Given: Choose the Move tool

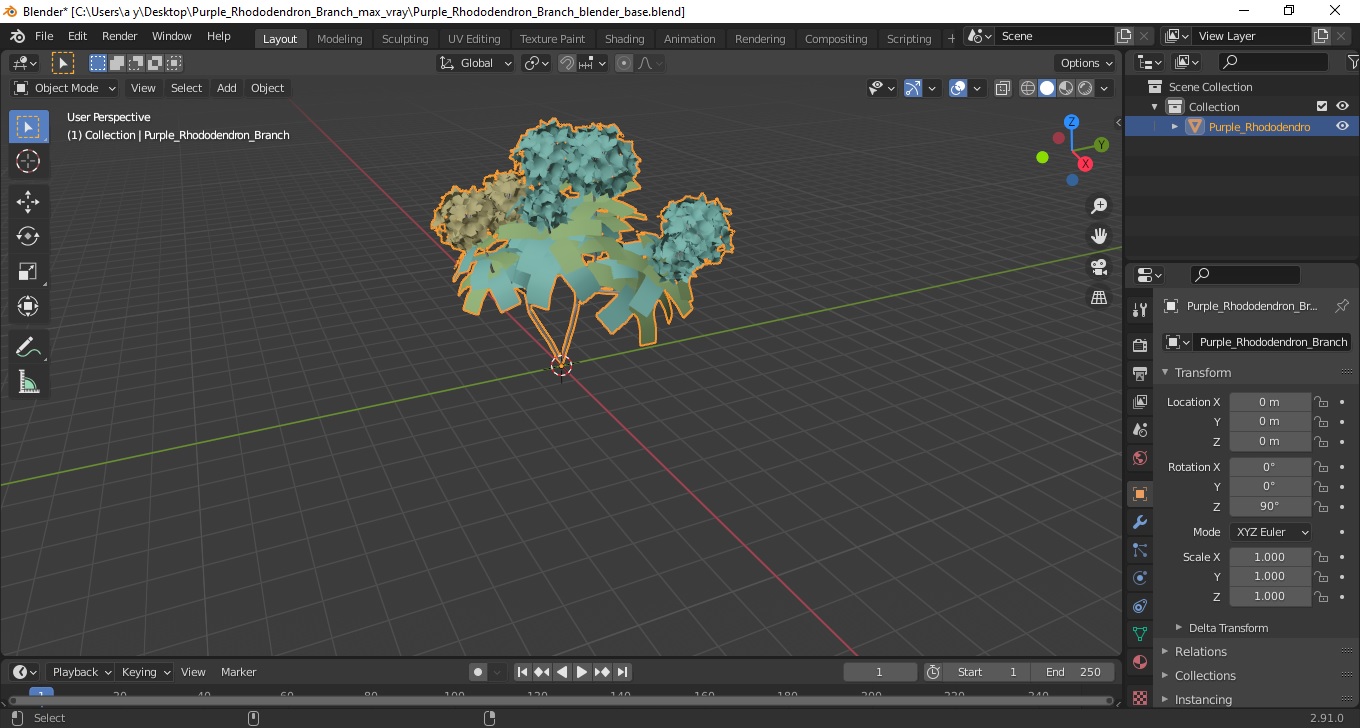Looking at the screenshot, I should pyautogui.click(x=28, y=202).
